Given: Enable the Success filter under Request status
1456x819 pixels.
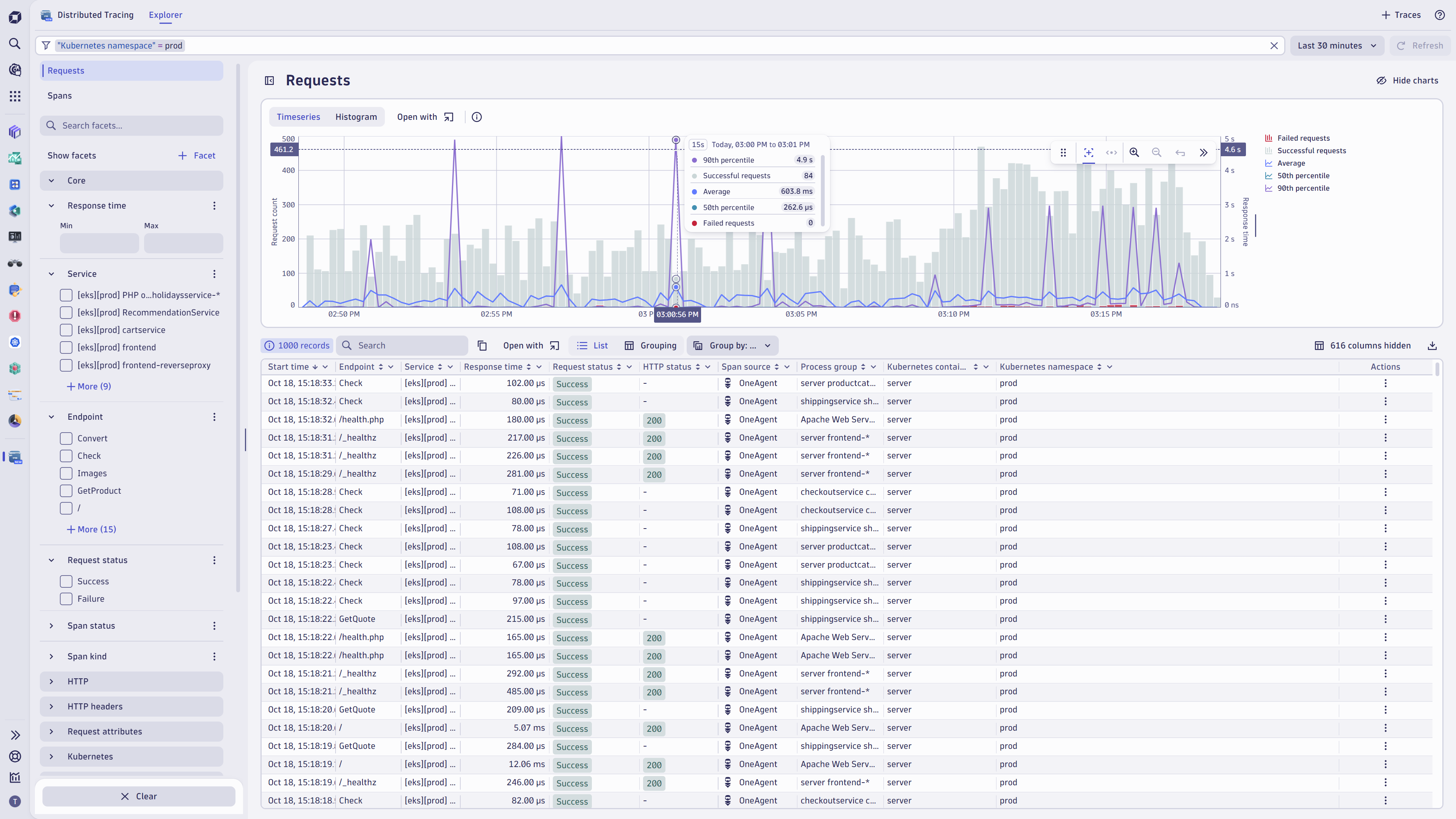Looking at the screenshot, I should (x=66, y=581).
